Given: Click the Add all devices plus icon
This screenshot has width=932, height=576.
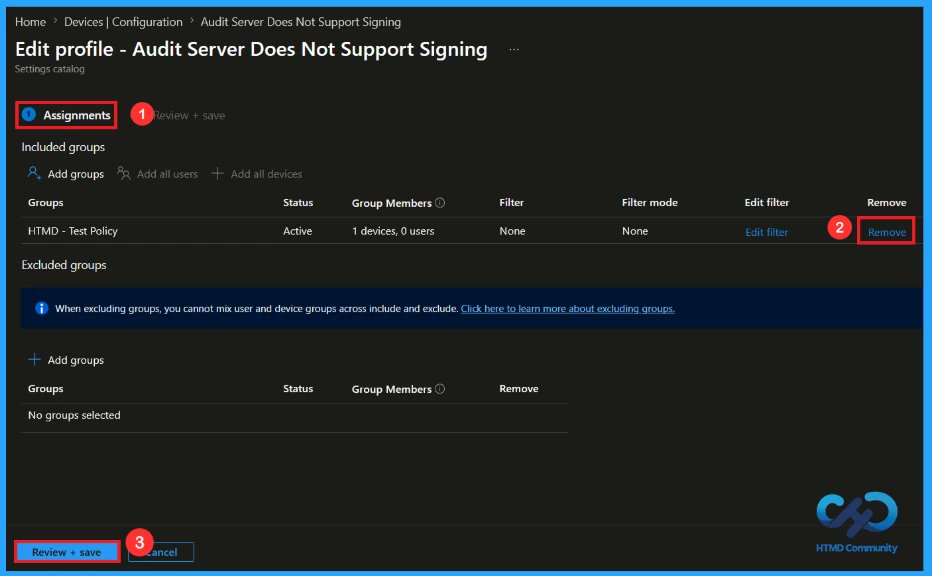Looking at the screenshot, I should [218, 173].
